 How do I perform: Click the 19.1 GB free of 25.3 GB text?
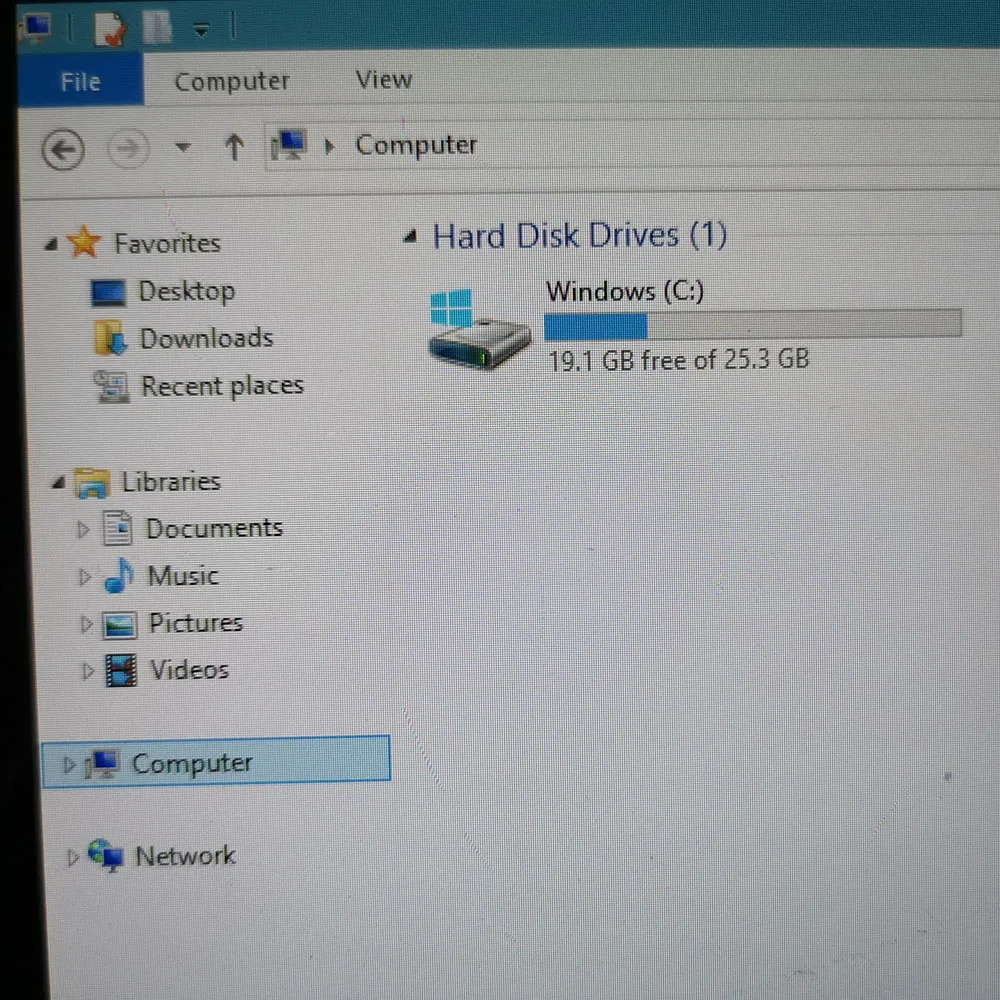pos(679,360)
